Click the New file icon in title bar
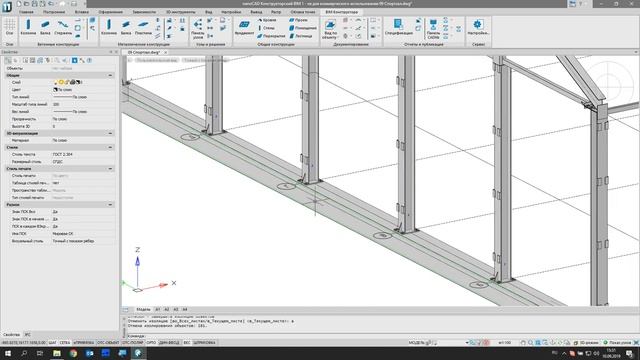 (x=19, y=4)
